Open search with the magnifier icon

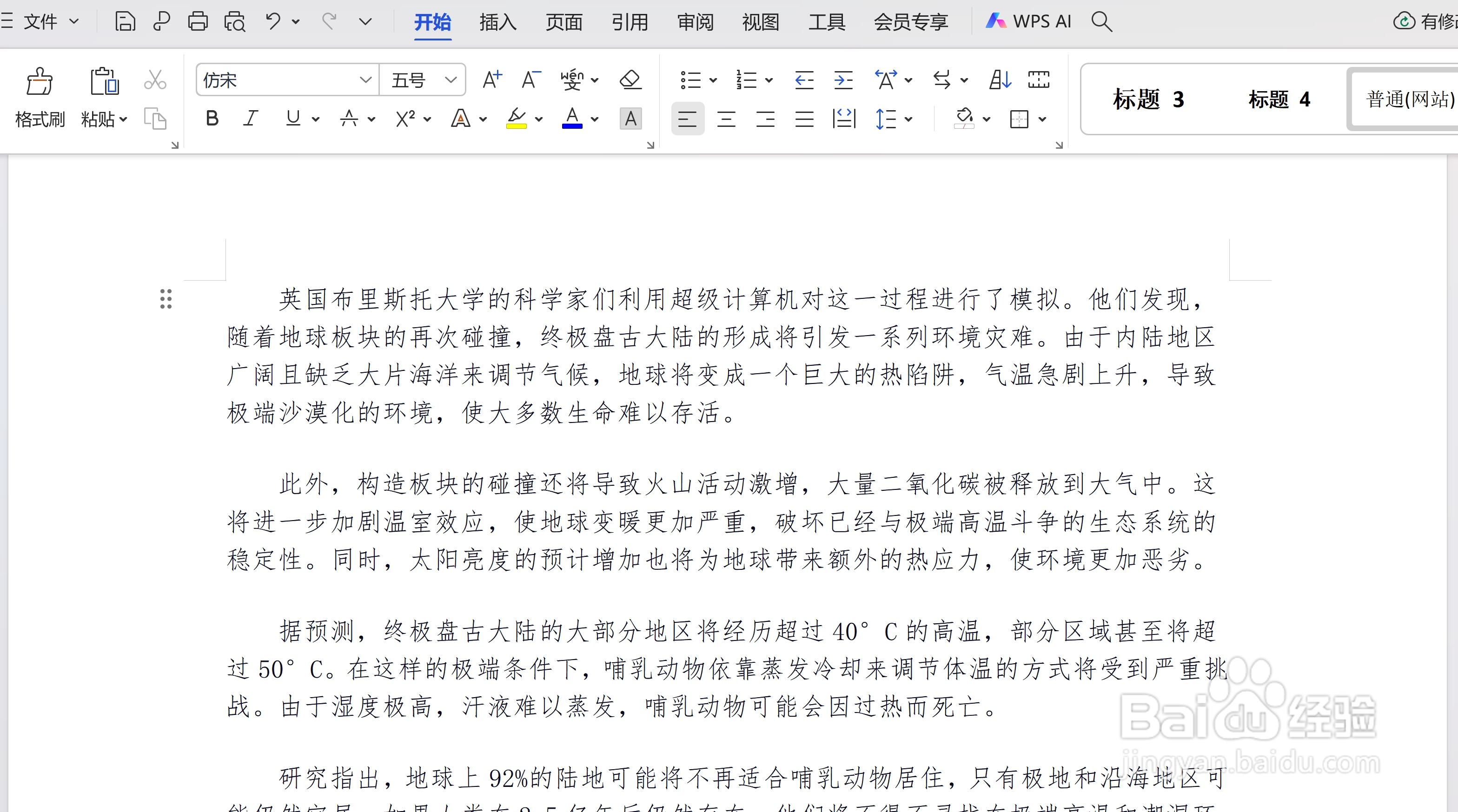coord(1101,21)
